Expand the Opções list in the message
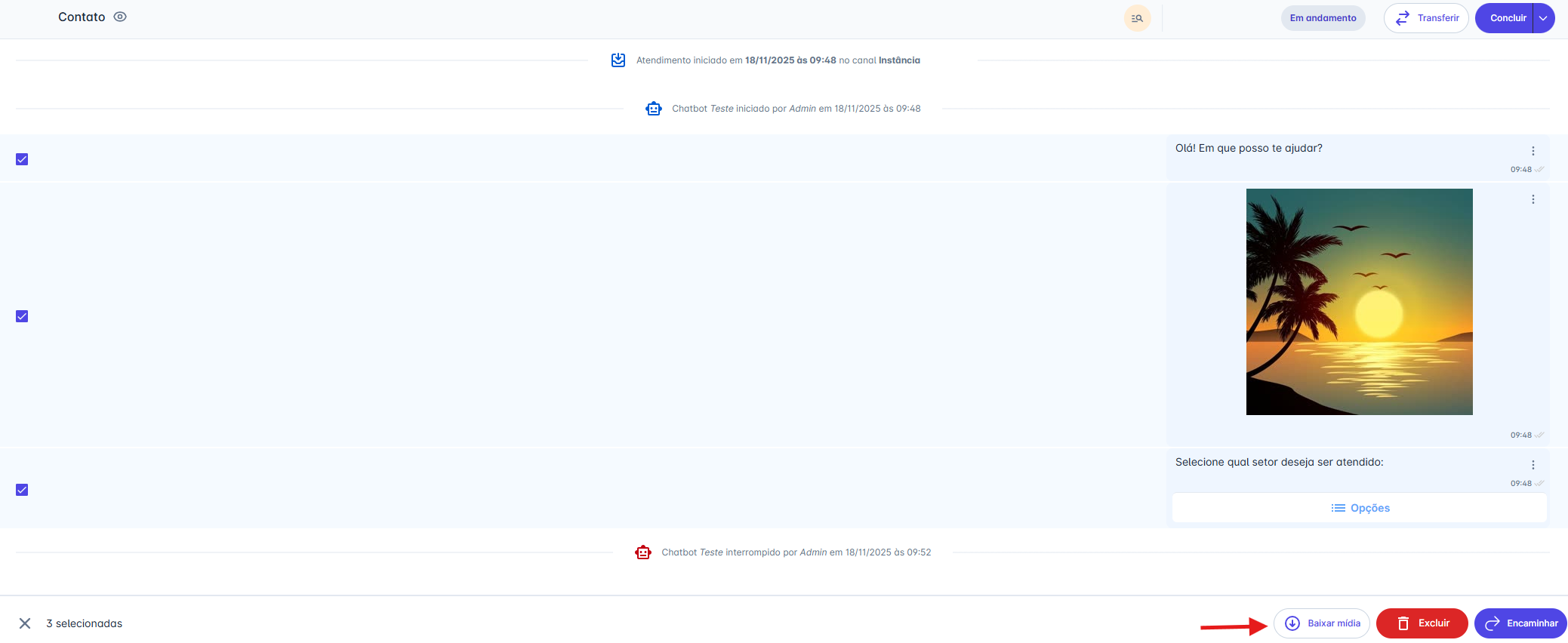The width and height of the screenshot is (1568, 643). click(x=1360, y=508)
